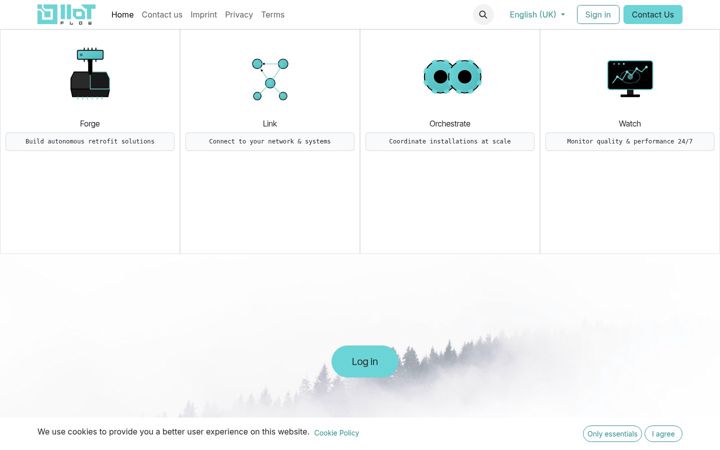The height and width of the screenshot is (450, 720).
Task: Open the Imprint page
Action: (x=203, y=15)
